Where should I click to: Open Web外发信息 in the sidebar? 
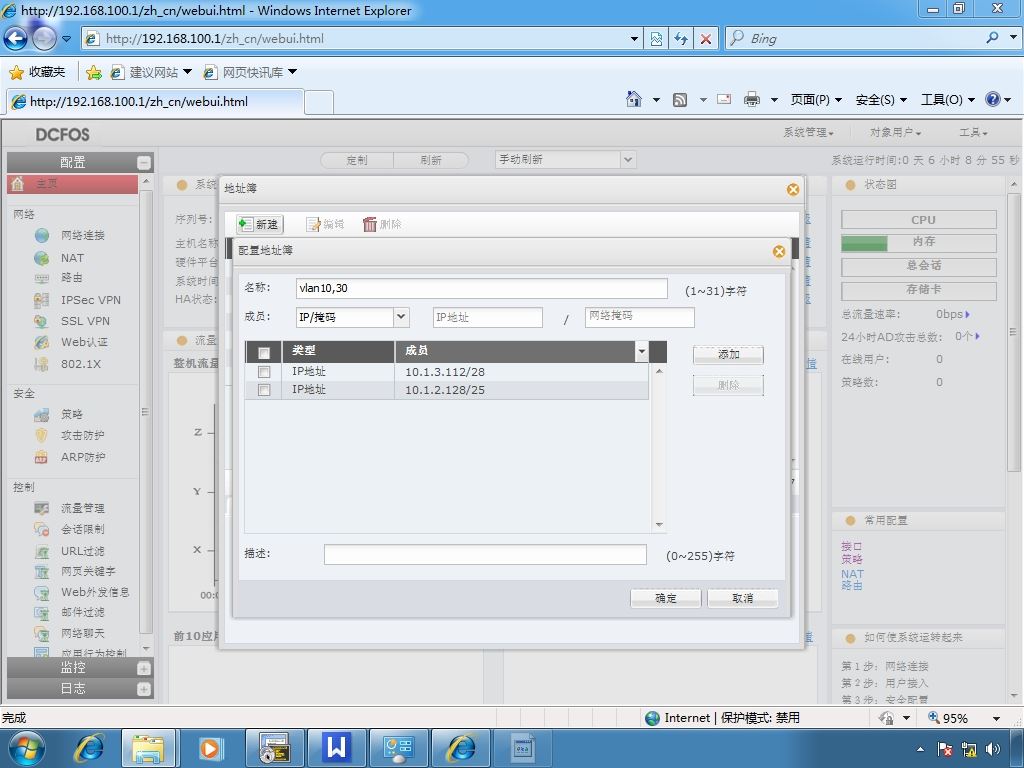95,592
